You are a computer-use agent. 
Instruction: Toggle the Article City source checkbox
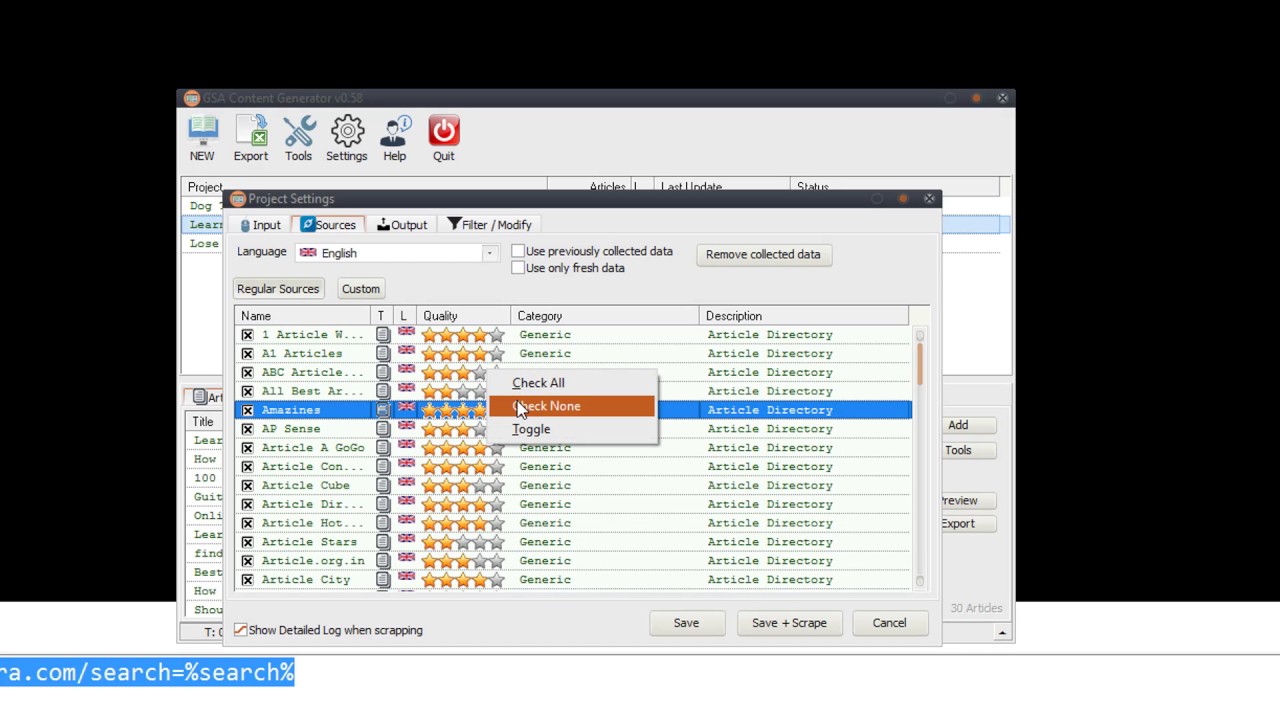pos(247,580)
